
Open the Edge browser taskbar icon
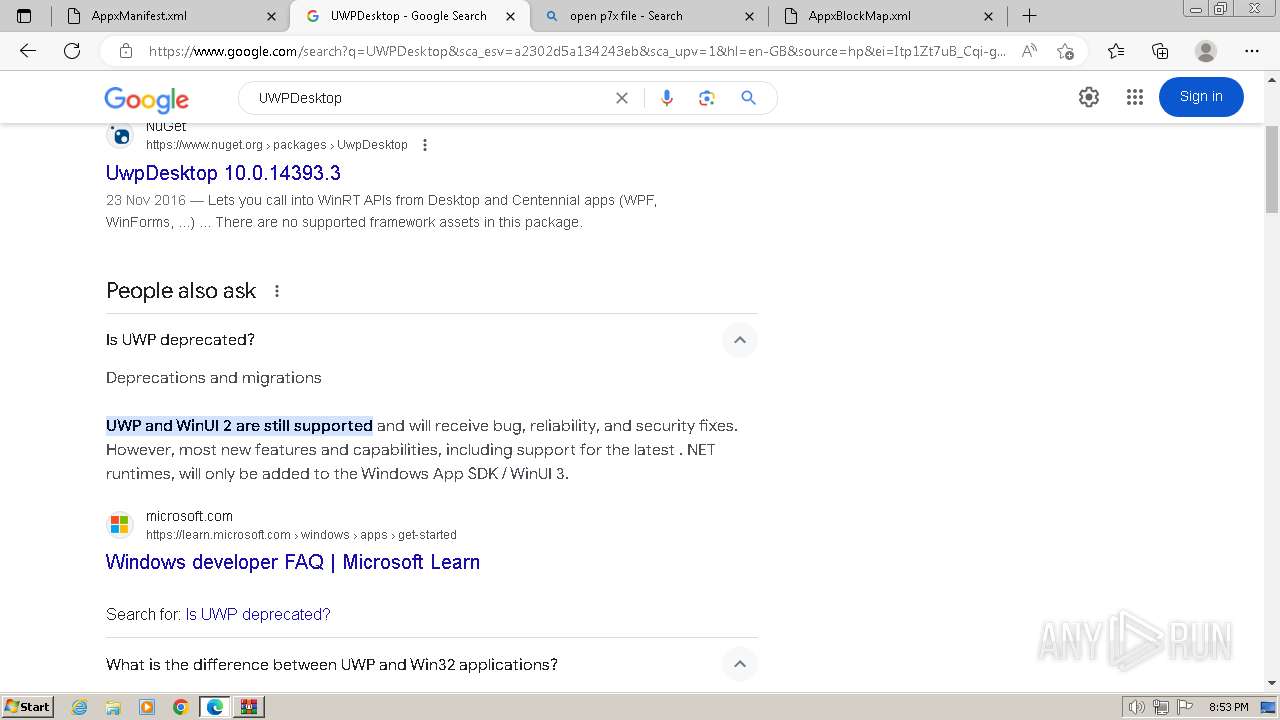[214, 707]
